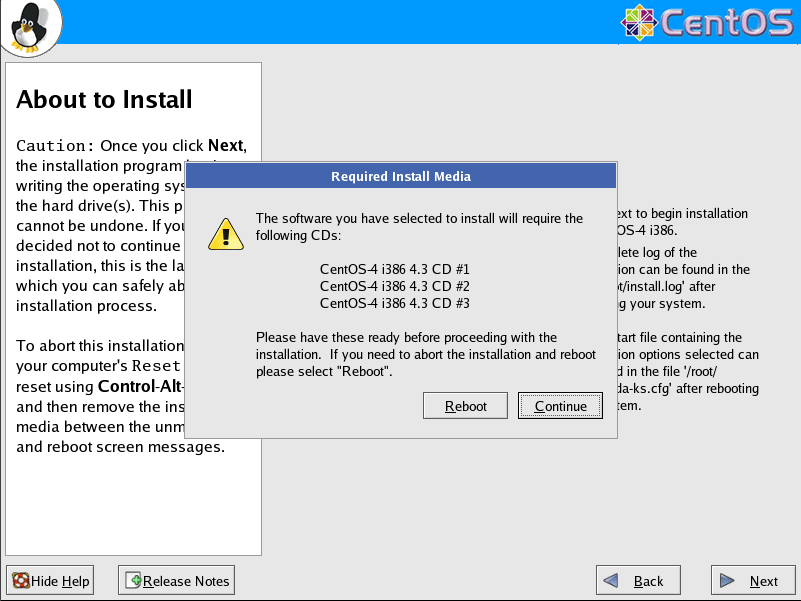Image resolution: width=801 pixels, height=601 pixels.
Task: Click the yellow warning triangle icon
Action: click(225, 234)
